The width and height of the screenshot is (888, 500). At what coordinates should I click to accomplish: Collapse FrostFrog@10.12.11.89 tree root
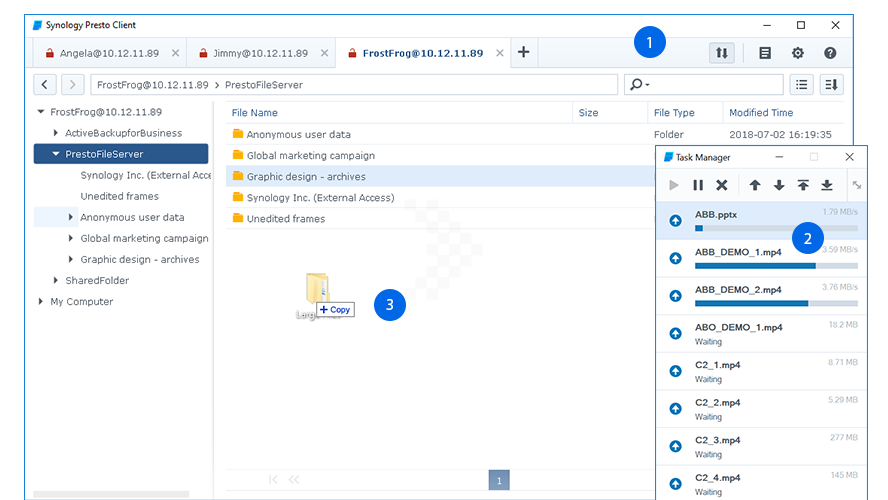41,112
